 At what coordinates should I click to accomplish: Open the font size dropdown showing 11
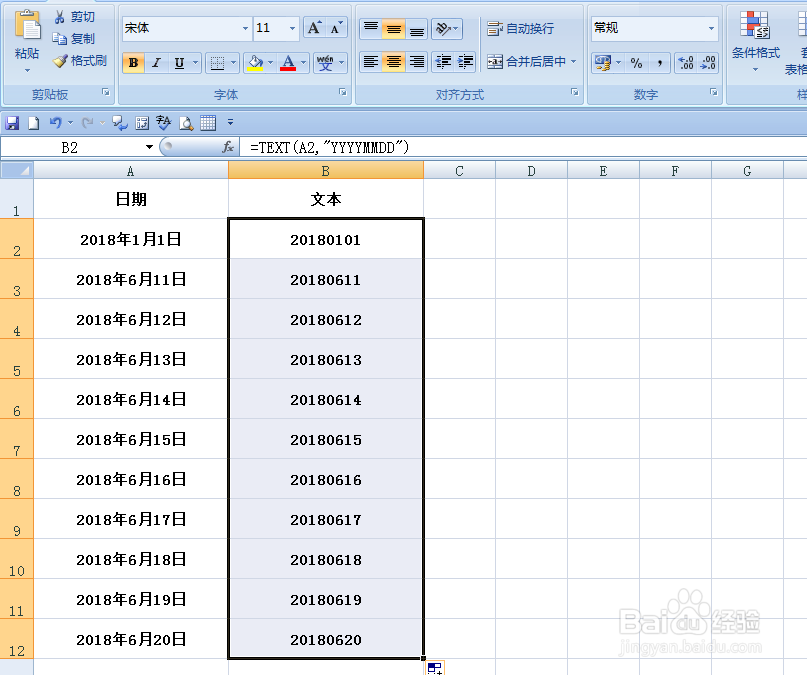[x=292, y=28]
